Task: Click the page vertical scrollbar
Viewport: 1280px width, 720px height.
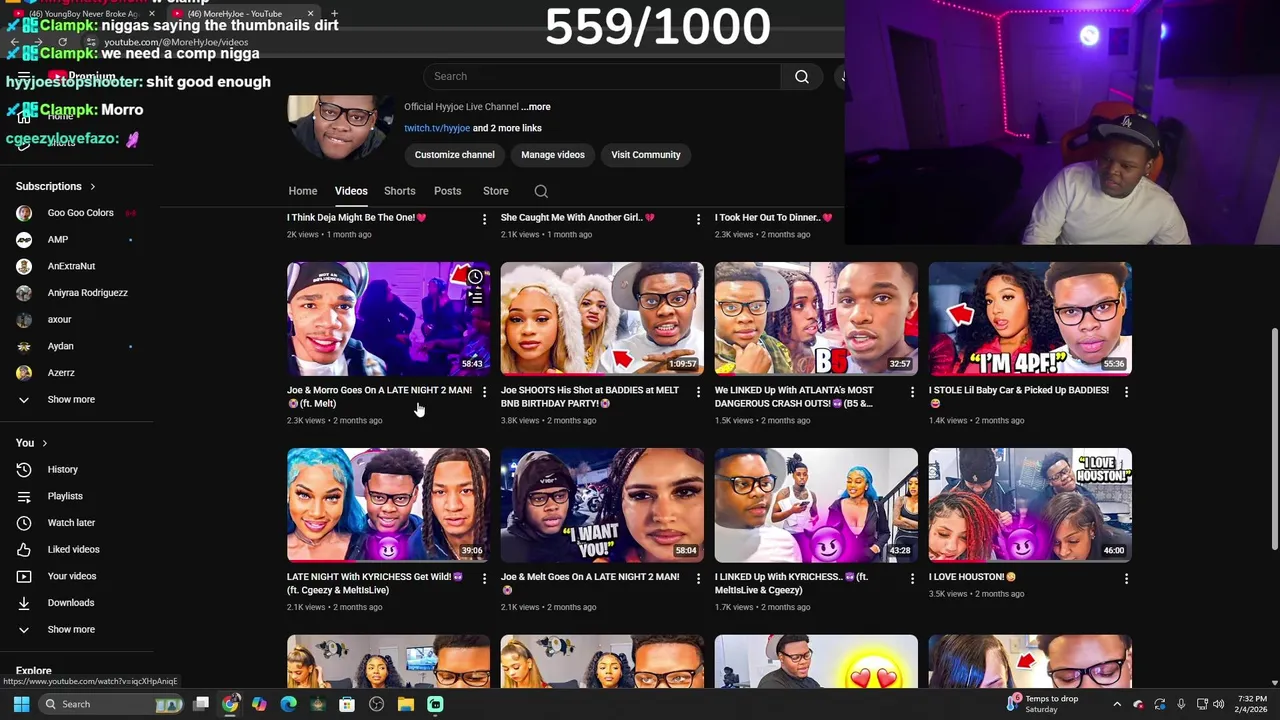Action: (x=1274, y=440)
